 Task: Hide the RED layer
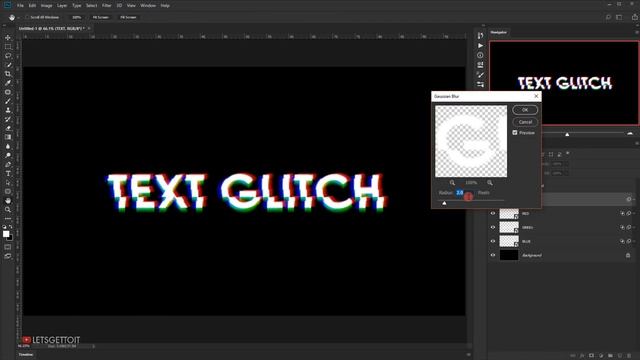pyautogui.click(x=493, y=213)
